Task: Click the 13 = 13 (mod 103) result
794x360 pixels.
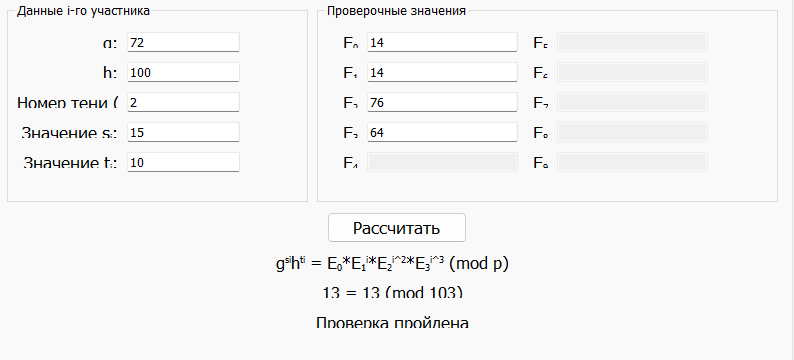Action: point(392,293)
